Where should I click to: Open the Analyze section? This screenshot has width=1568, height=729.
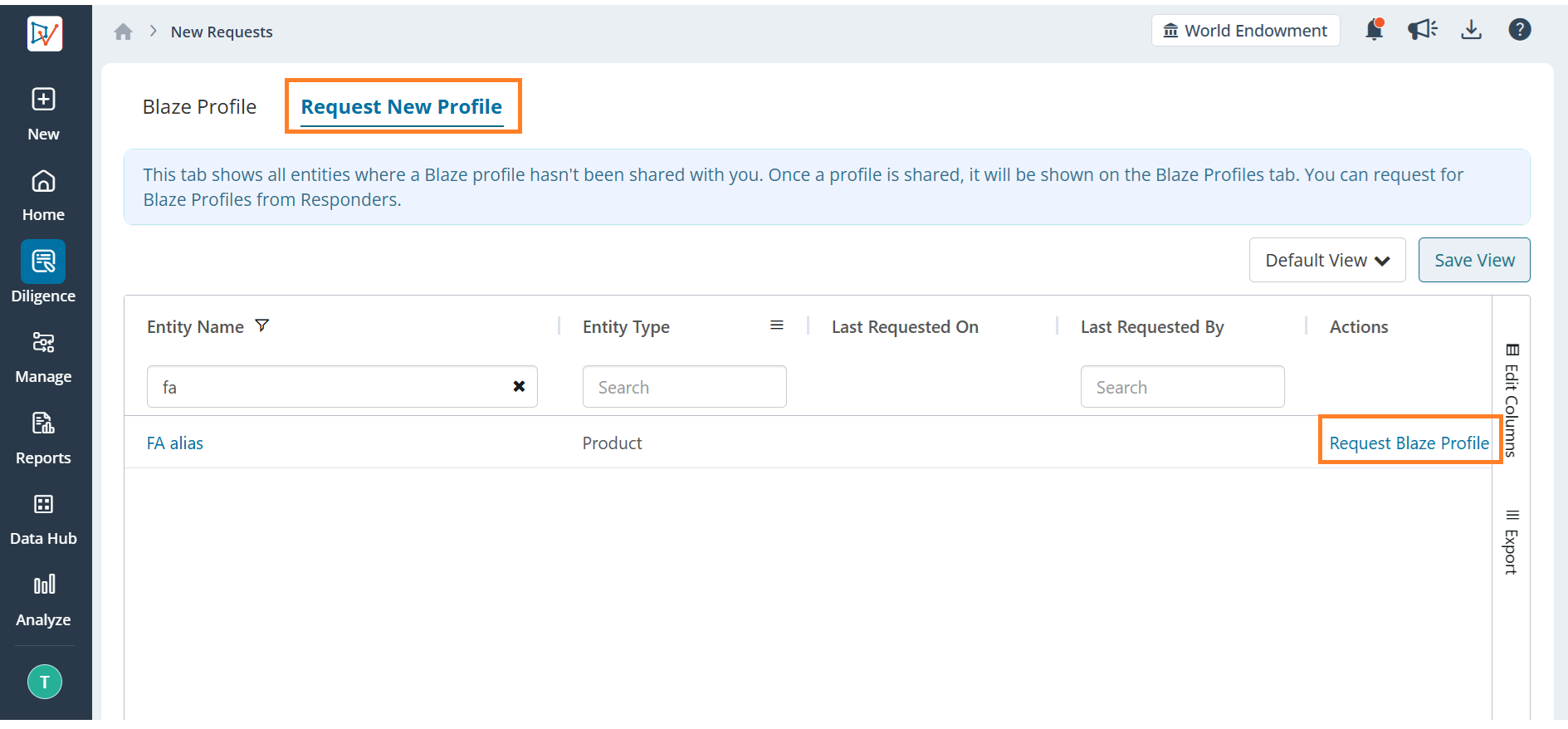pyautogui.click(x=43, y=601)
